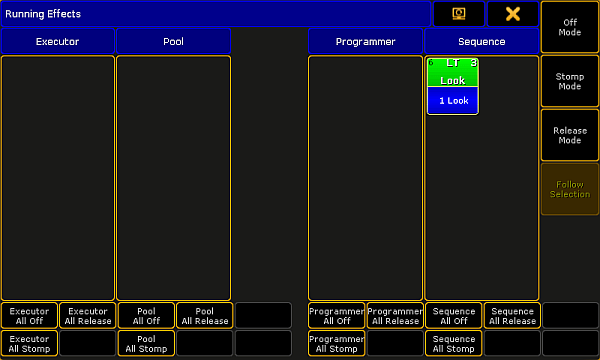The width and height of the screenshot is (600, 360).
Task: Click Executor All Release
Action: (x=88, y=316)
